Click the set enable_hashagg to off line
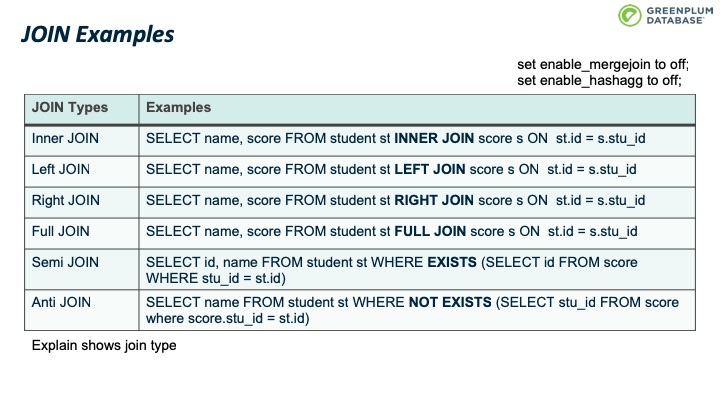 (x=599, y=80)
